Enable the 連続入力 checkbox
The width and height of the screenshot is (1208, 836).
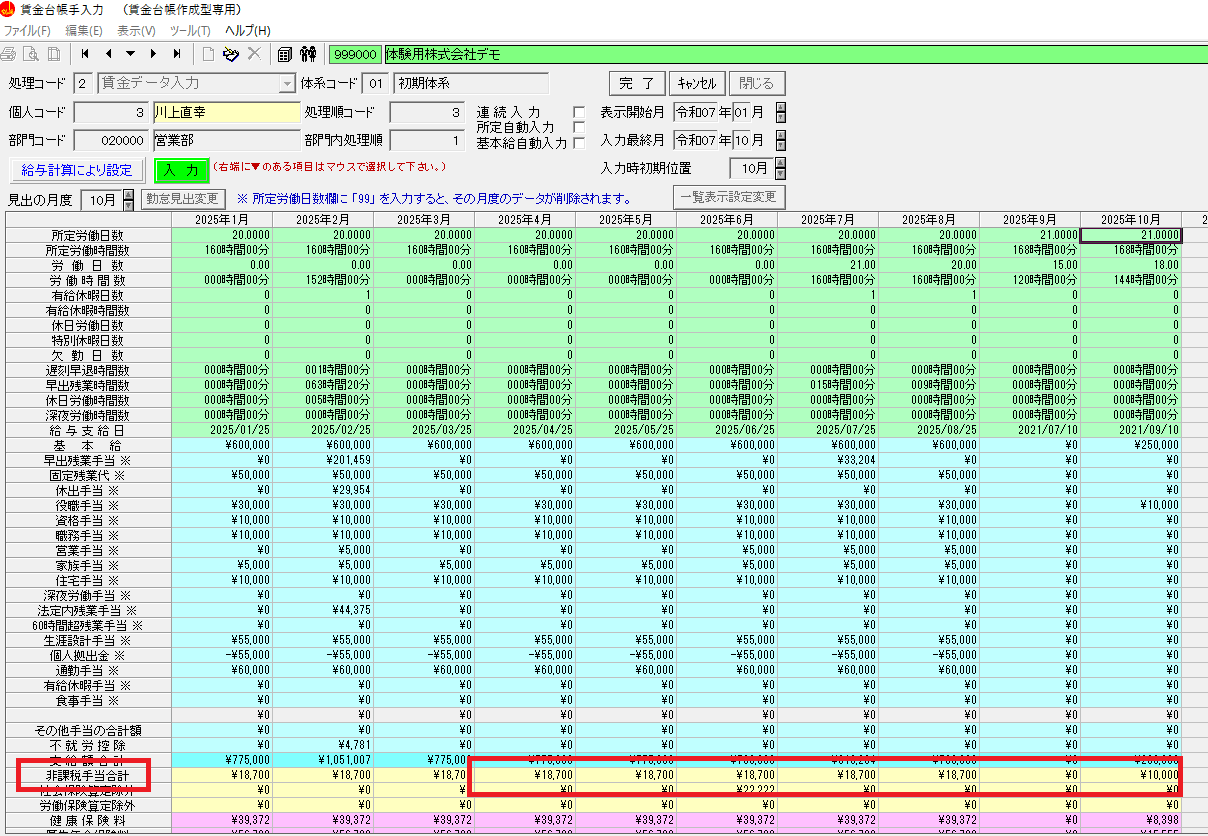pos(578,112)
